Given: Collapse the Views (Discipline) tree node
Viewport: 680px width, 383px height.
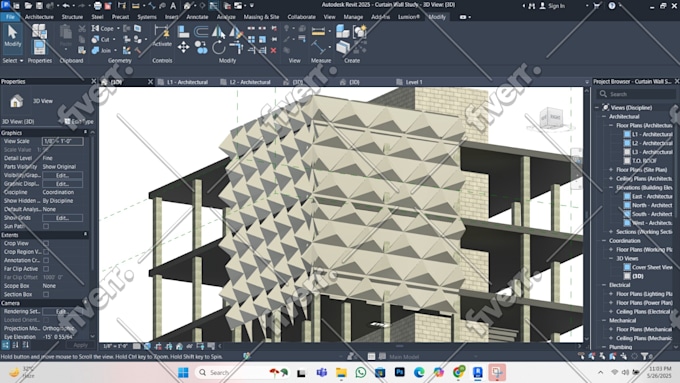Looking at the screenshot, I should coord(597,107).
